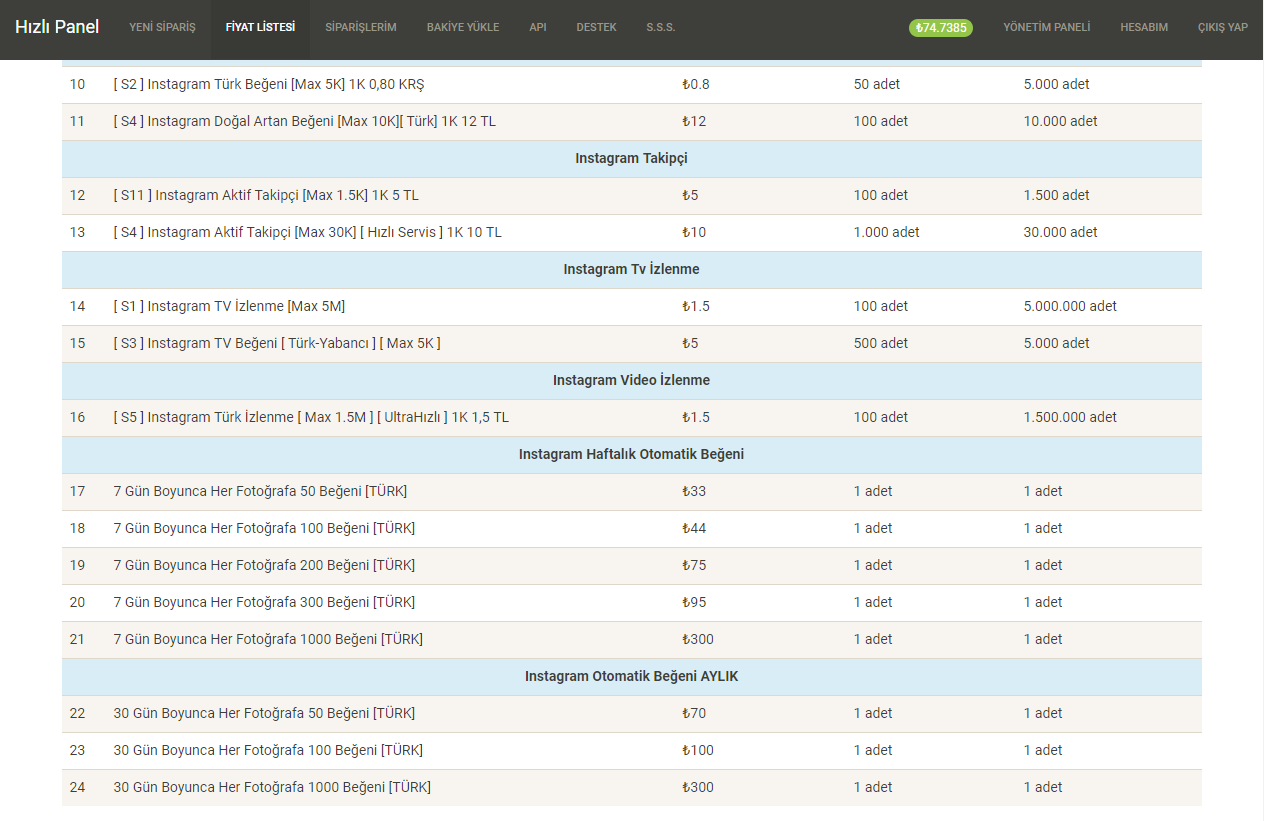Click service row 13 Instagram Aktif Takipçi

pyautogui.click(x=308, y=232)
